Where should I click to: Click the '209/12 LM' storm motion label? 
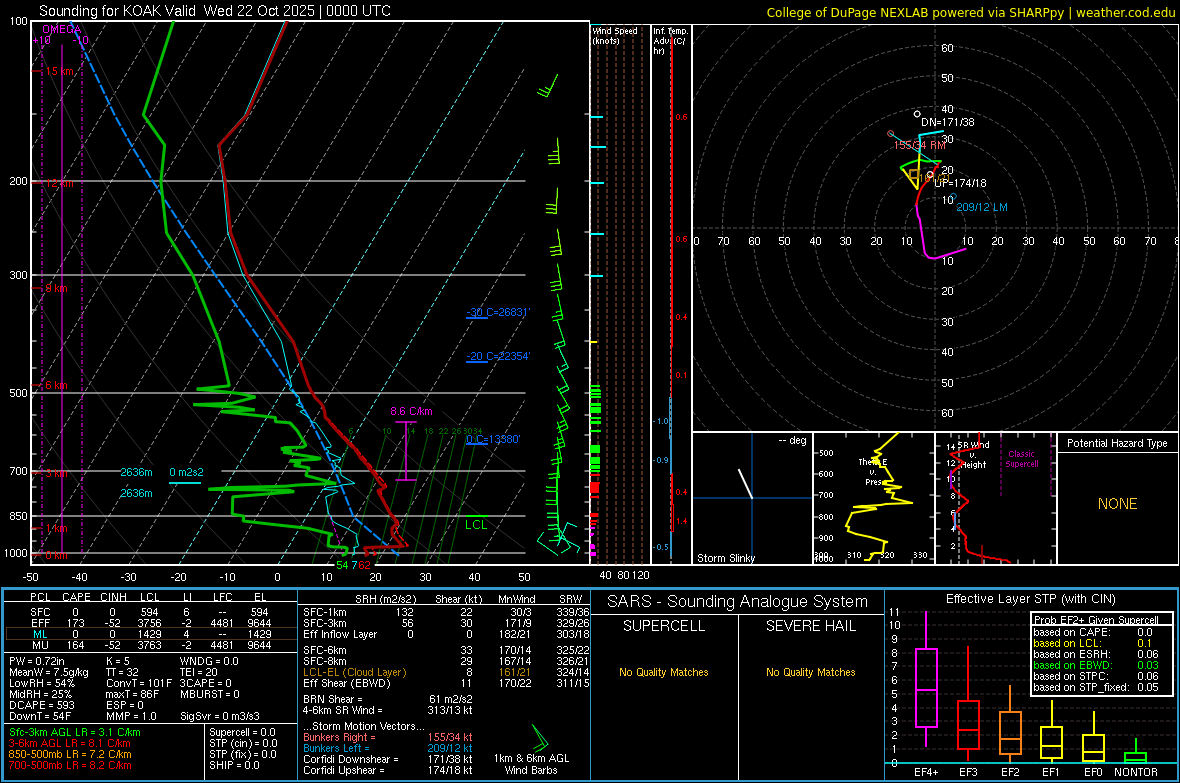[981, 207]
